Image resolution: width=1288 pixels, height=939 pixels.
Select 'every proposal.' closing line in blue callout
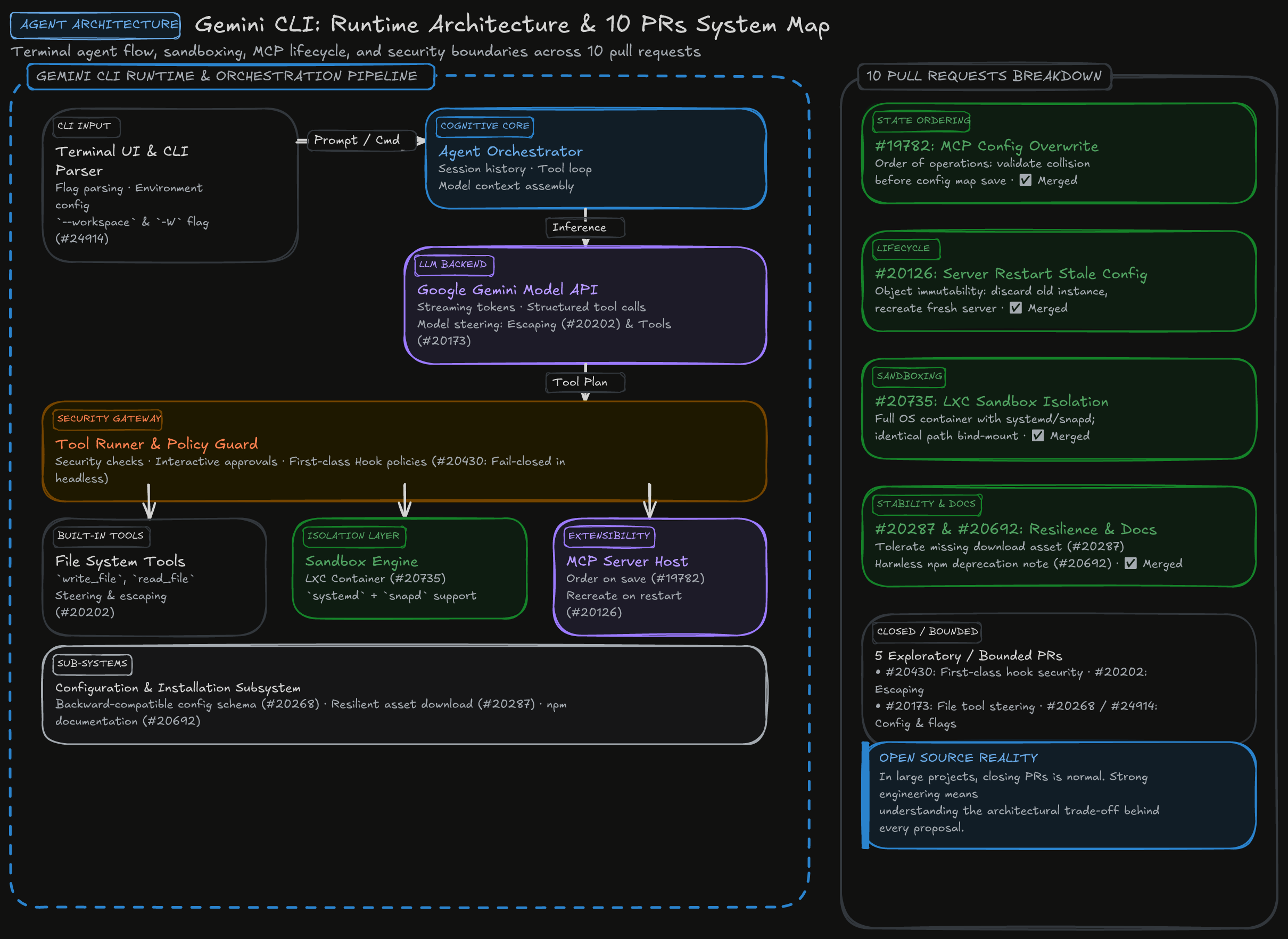click(921, 828)
